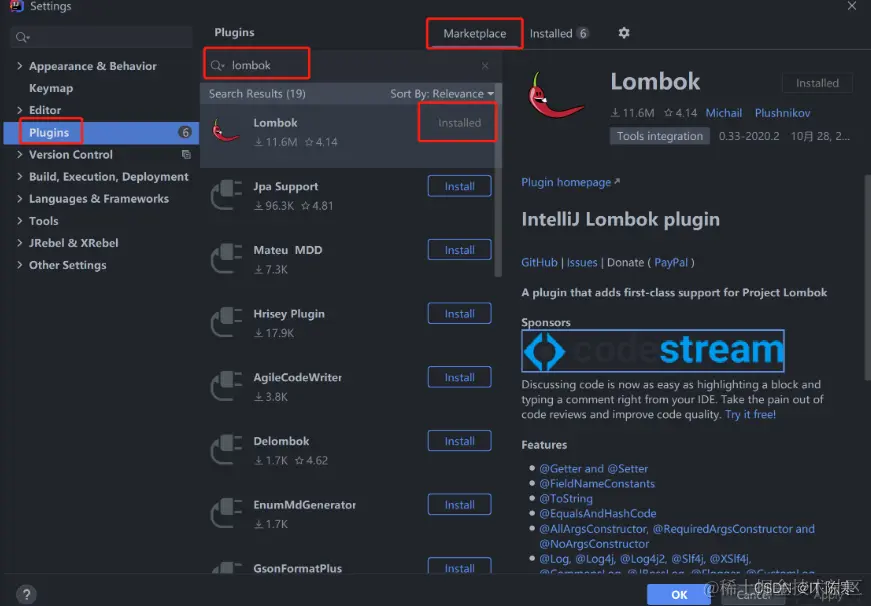Image resolution: width=871 pixels, height=606 pixels.
Task: Open the GitHub link
Action: (x=539, y=263)
